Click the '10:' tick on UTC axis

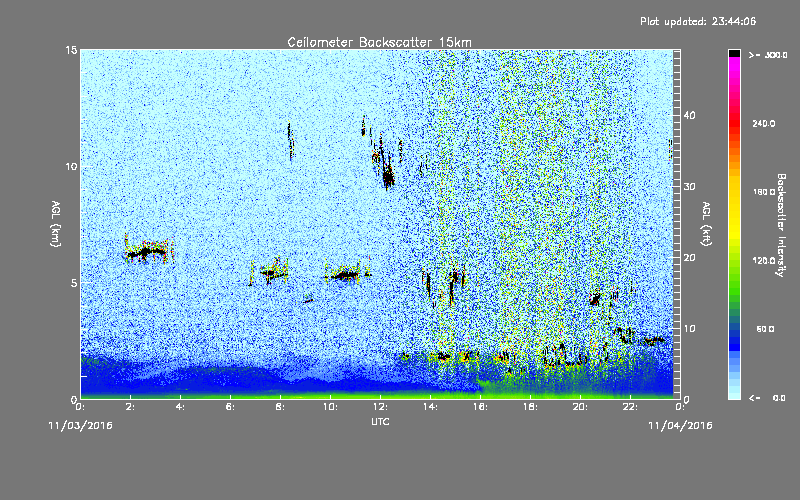pyautogui.click(x=331, y=407)
